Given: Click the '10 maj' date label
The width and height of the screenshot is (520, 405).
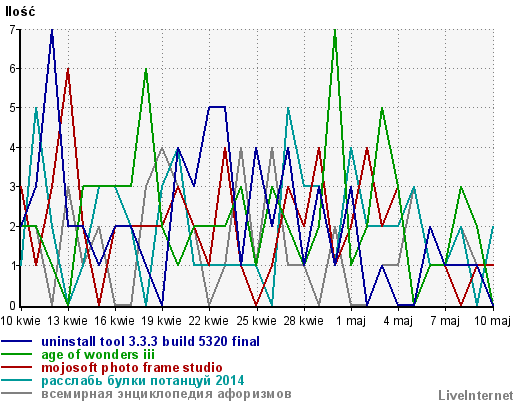Looking at the screenshot, I should pos(492,321).
